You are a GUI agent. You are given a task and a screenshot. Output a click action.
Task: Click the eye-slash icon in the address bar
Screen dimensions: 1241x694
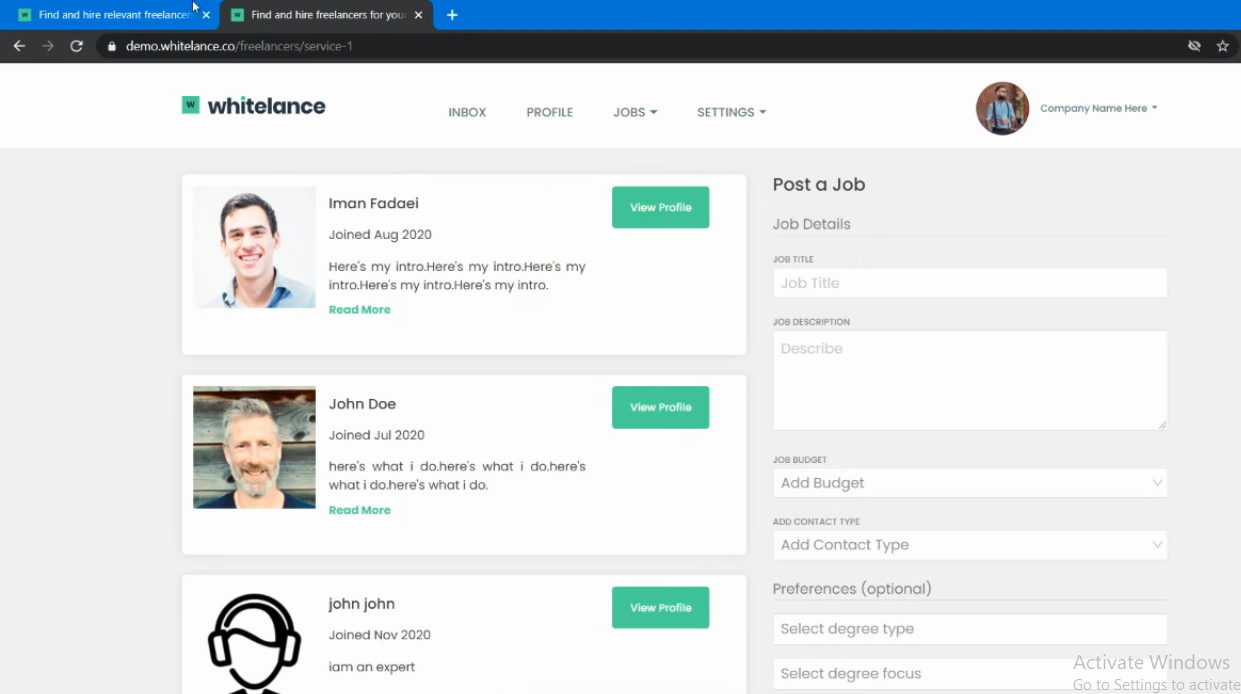(1194, 46)
